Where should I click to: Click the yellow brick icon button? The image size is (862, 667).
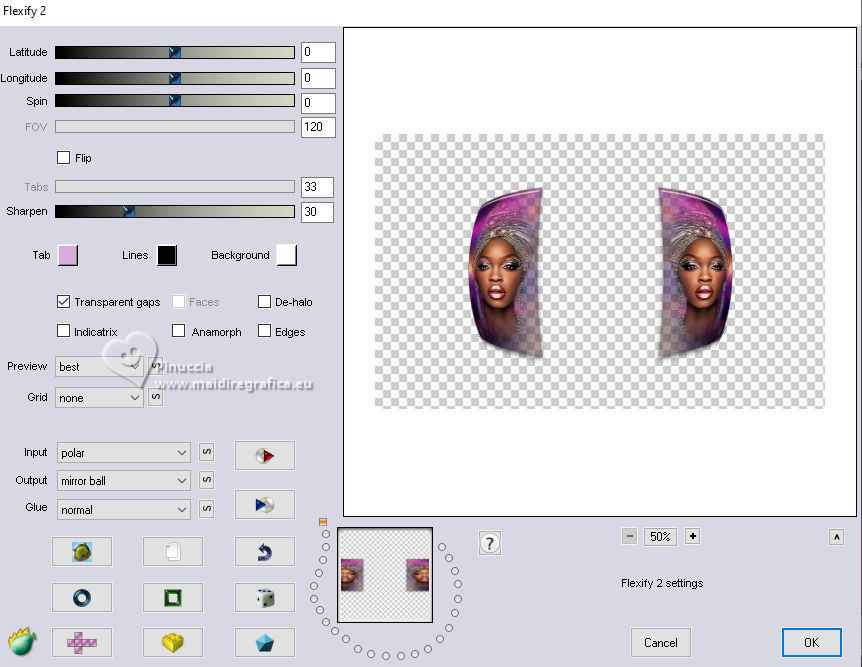[x=173, y=642]
